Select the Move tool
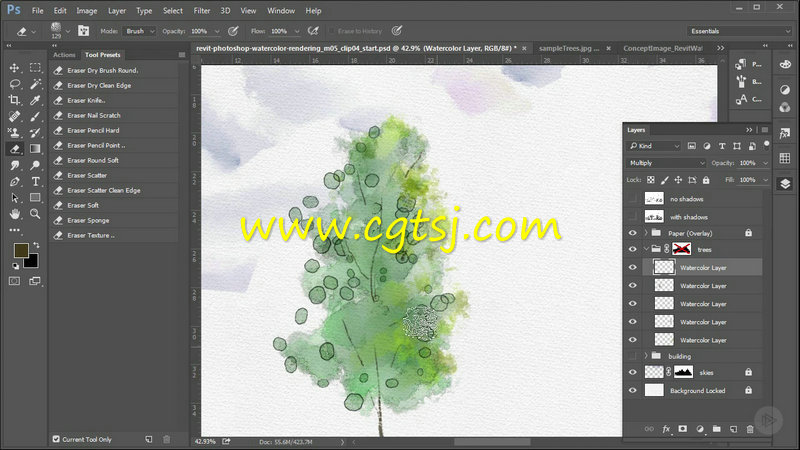This screenshot has width=800, height=450. pyautogui.click(x=14, y=68)
